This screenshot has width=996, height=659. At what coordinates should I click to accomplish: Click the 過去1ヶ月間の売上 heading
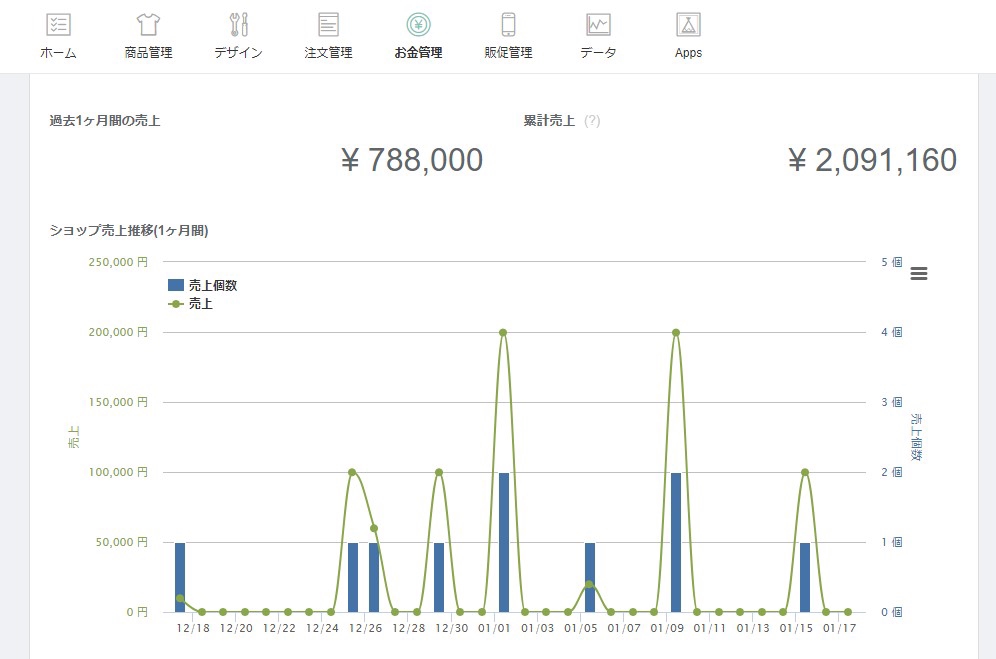(x=105, y=121)
